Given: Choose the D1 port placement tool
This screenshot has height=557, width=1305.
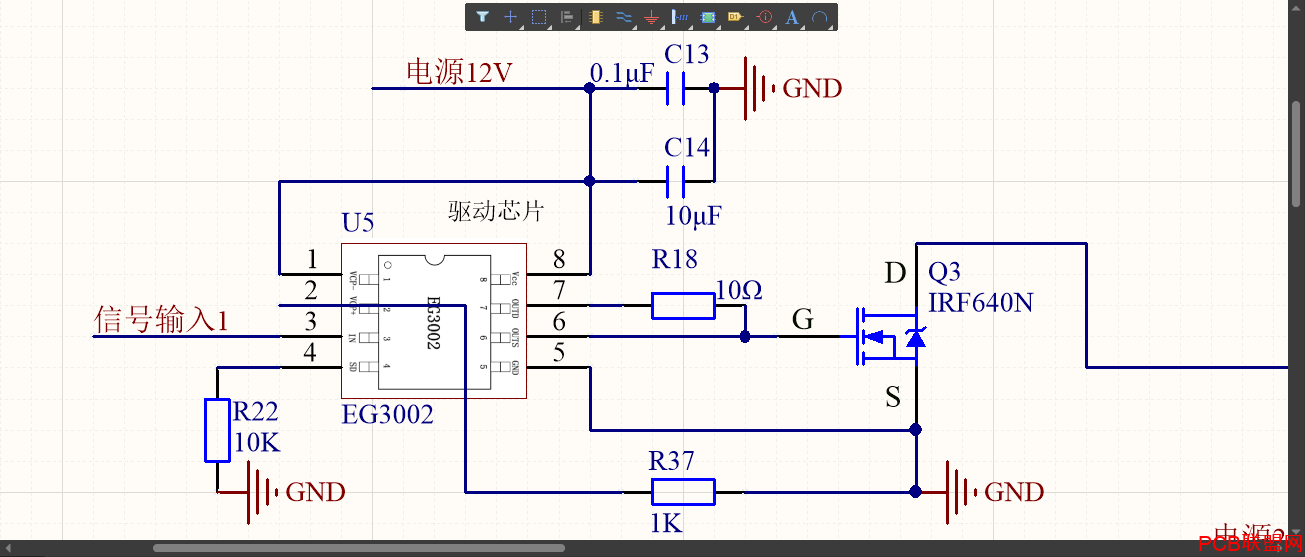Looking at the screenshot, I should [x=736, y=17].
